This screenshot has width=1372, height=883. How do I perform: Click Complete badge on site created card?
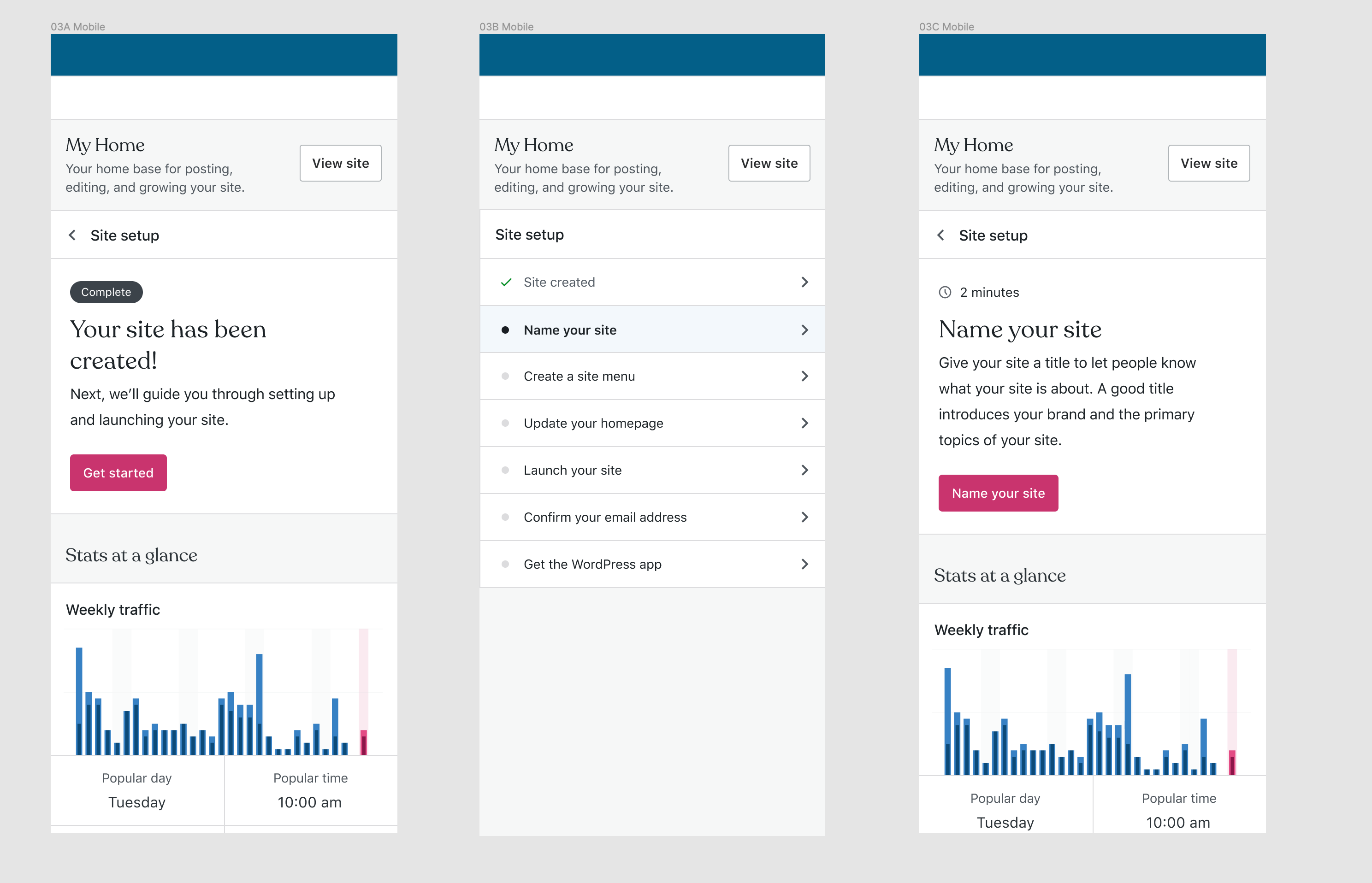tap(106, 292)
